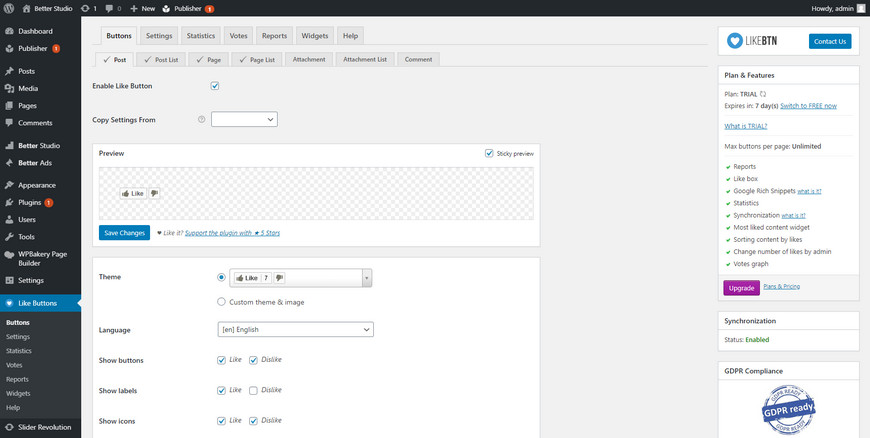Click the Publisher icon in admin bar
Screen dimensions: 870x438
pyautogui.click(x=166, y=8)
